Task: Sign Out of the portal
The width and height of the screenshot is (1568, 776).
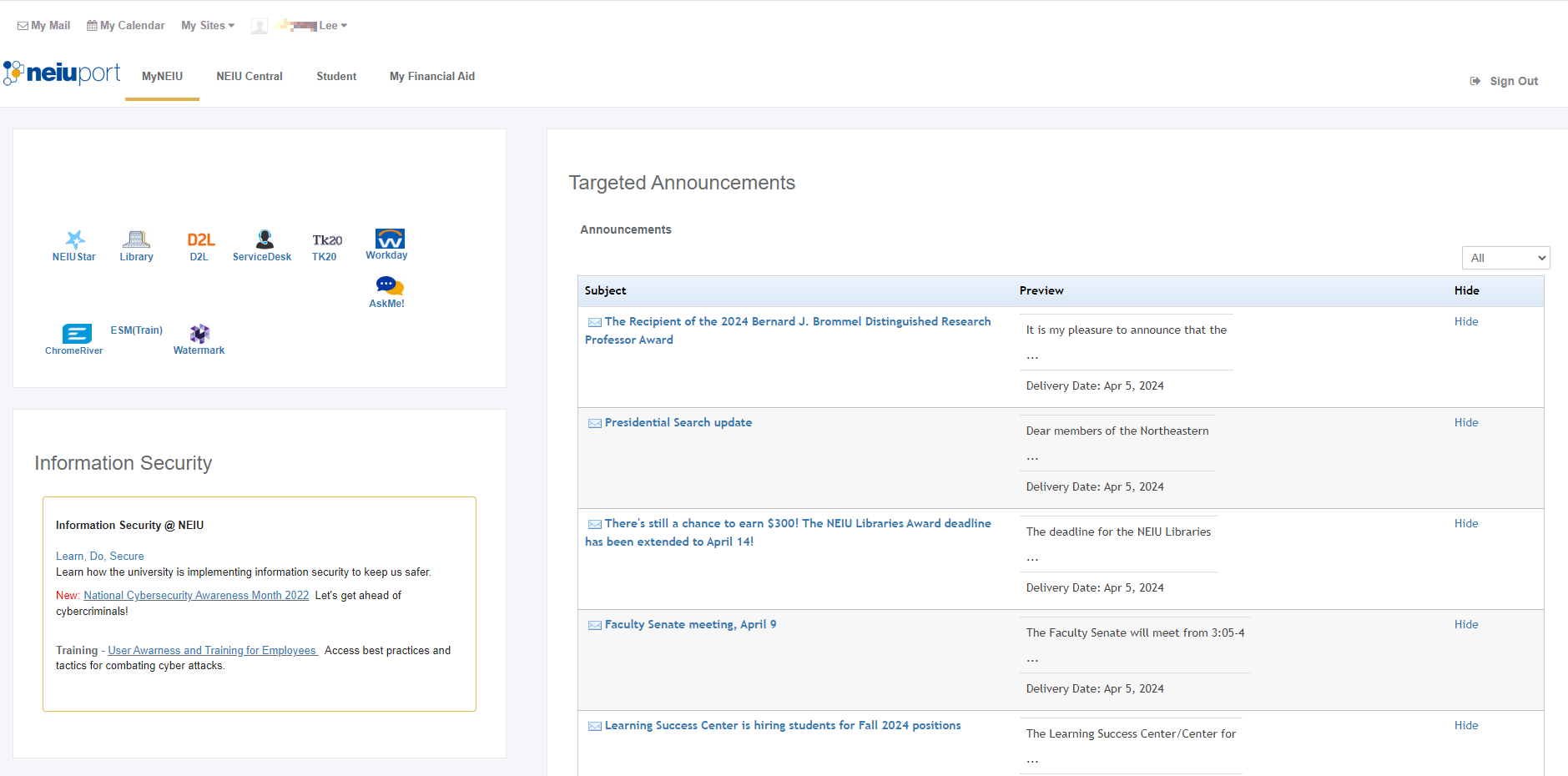Action: (1504, 81)
